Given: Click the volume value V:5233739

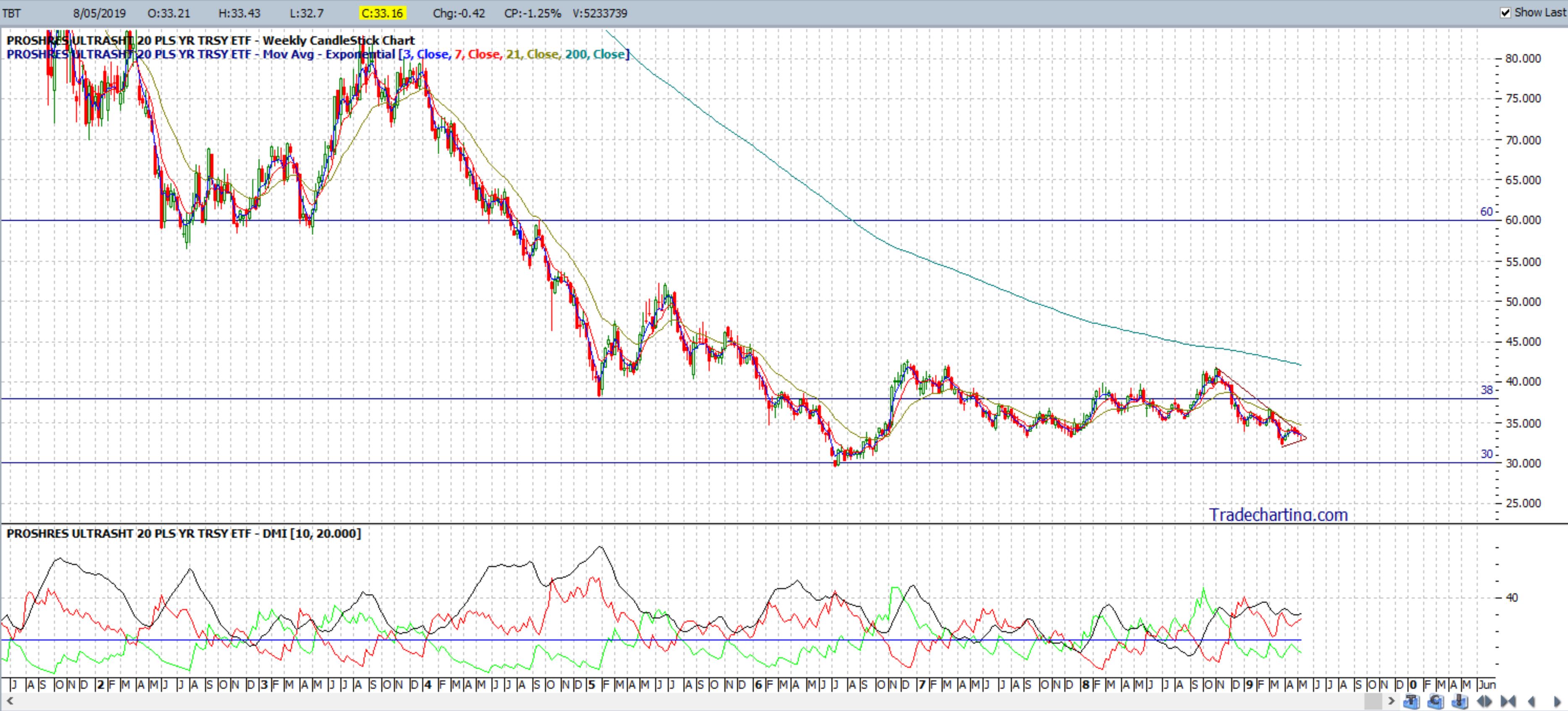Looking at the screenshot, I should tap(600, 13).
